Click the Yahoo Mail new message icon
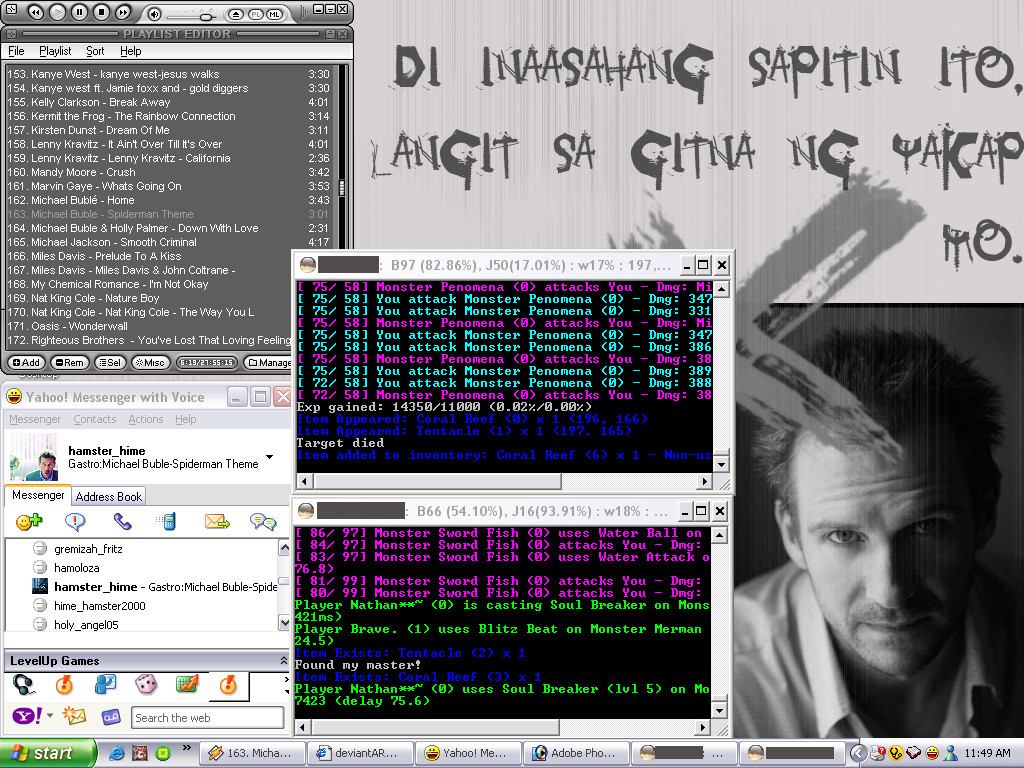 tap(74, 716)
